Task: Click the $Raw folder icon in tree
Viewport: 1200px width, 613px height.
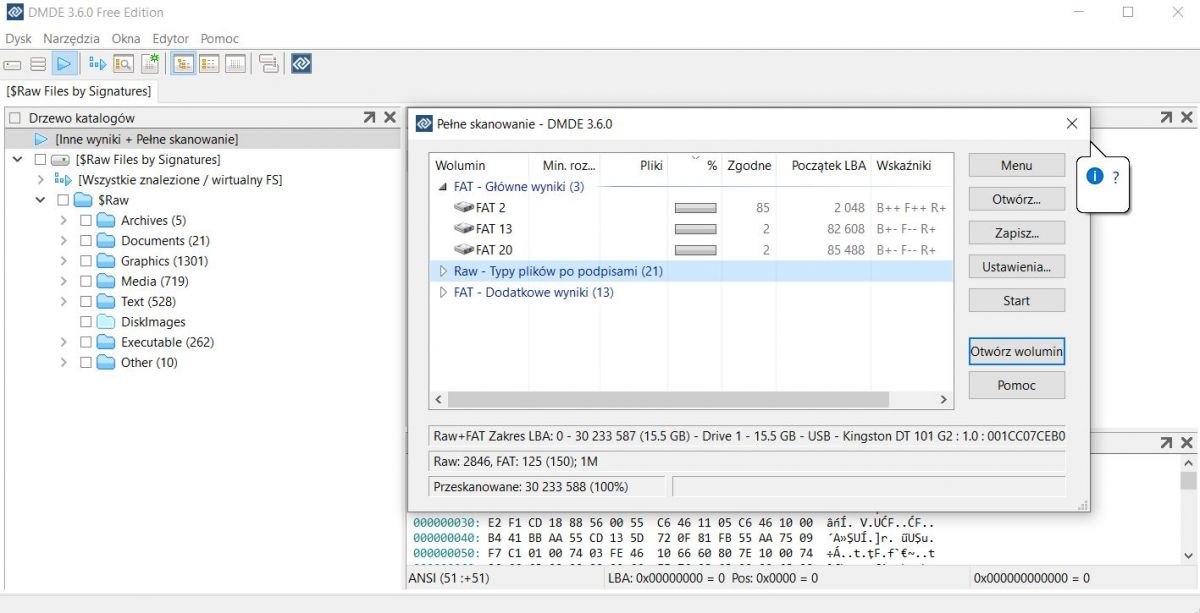Action: pos(83,200)
